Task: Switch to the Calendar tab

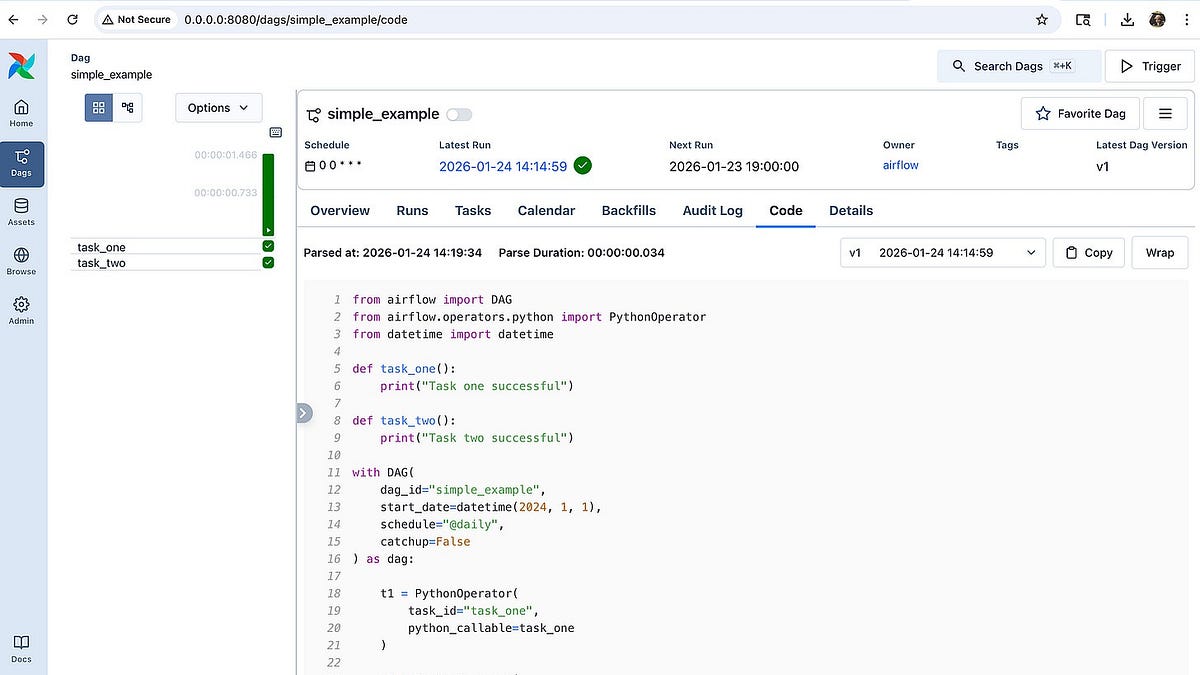Action: (x=546, y=210)
